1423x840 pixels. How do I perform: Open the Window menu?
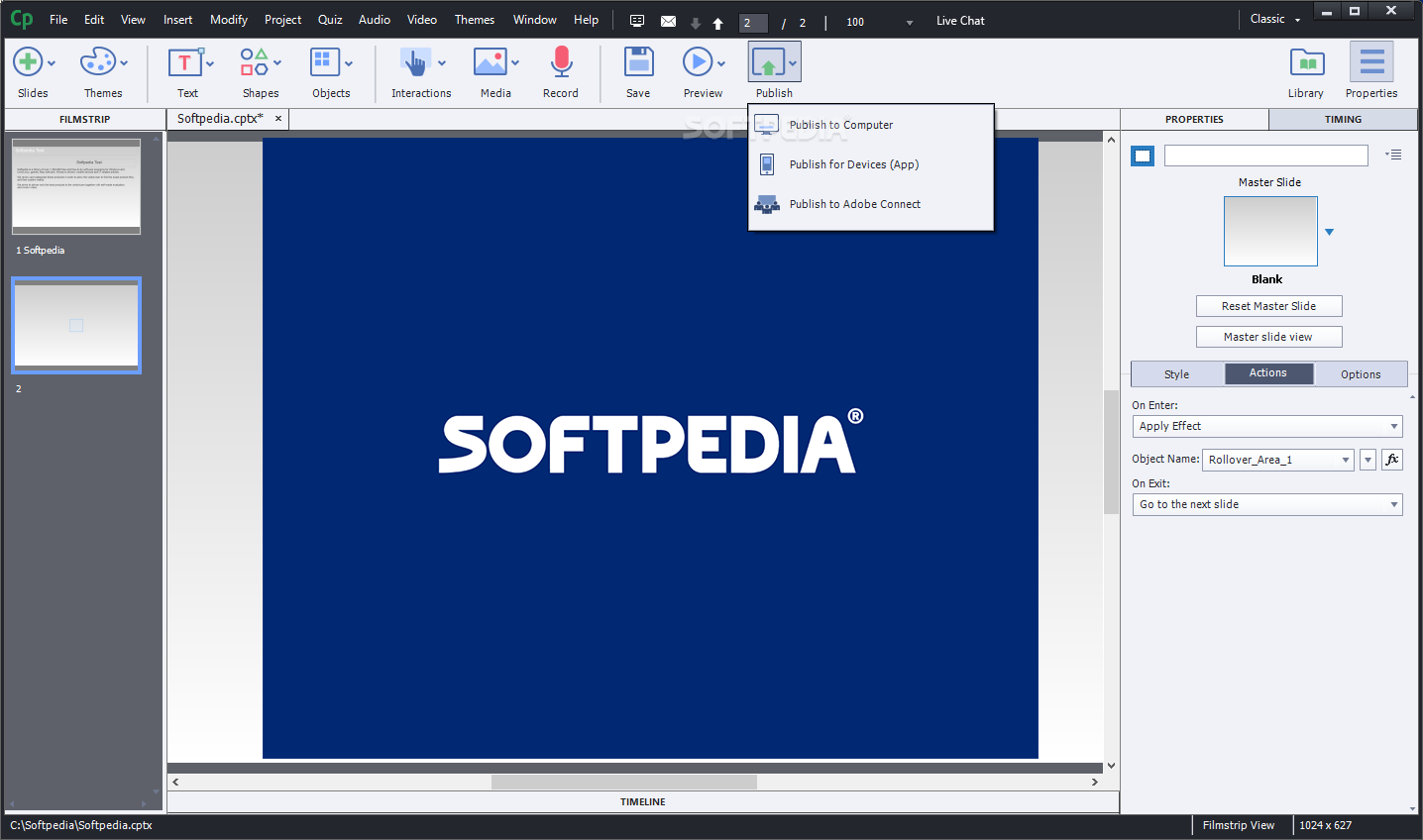tap(534, 20)
